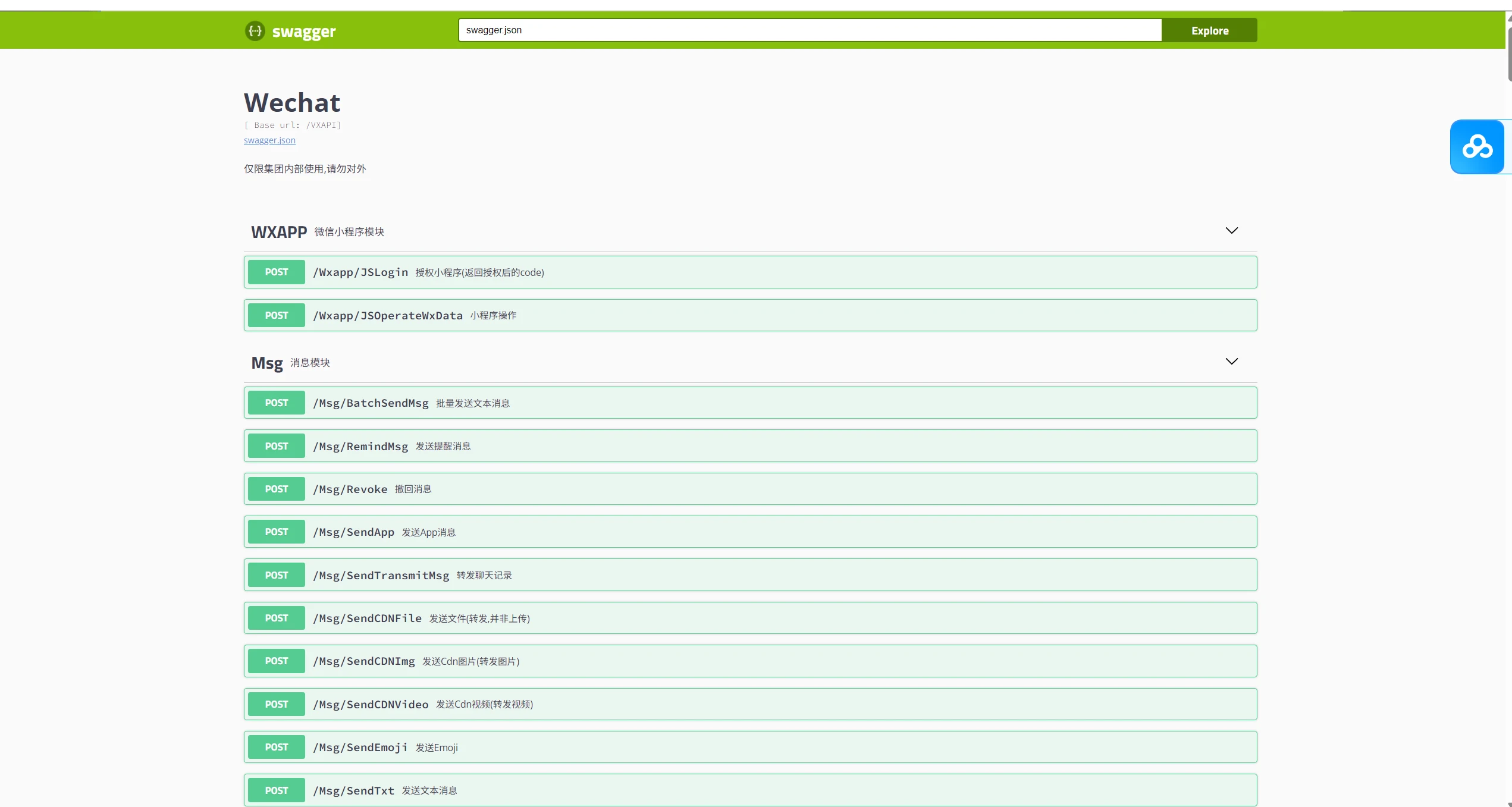Focus the swagger.json URL input field
This screenshot has width=1512, height=807.
coord(809,30)
